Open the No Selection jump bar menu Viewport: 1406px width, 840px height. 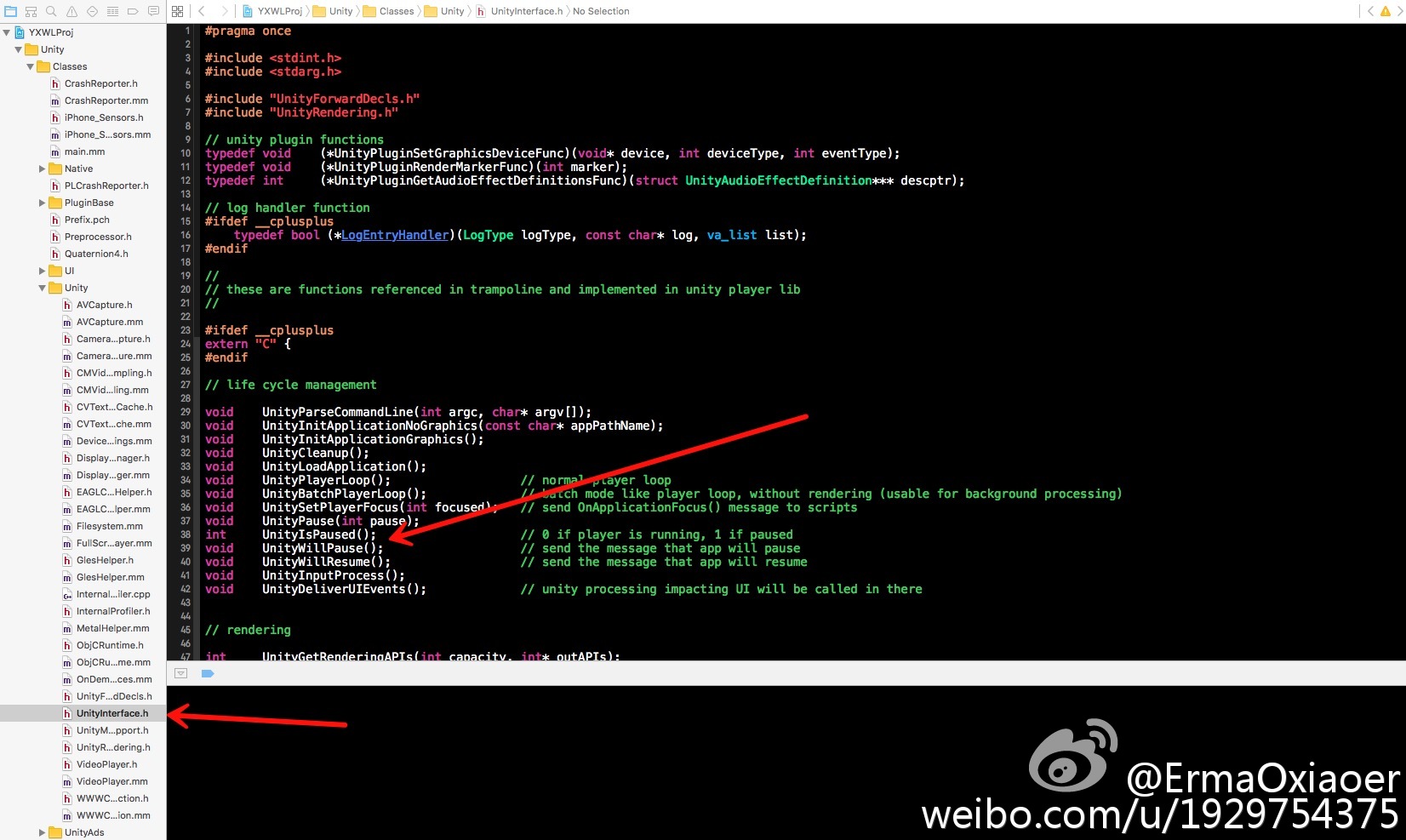pos(601,11)
